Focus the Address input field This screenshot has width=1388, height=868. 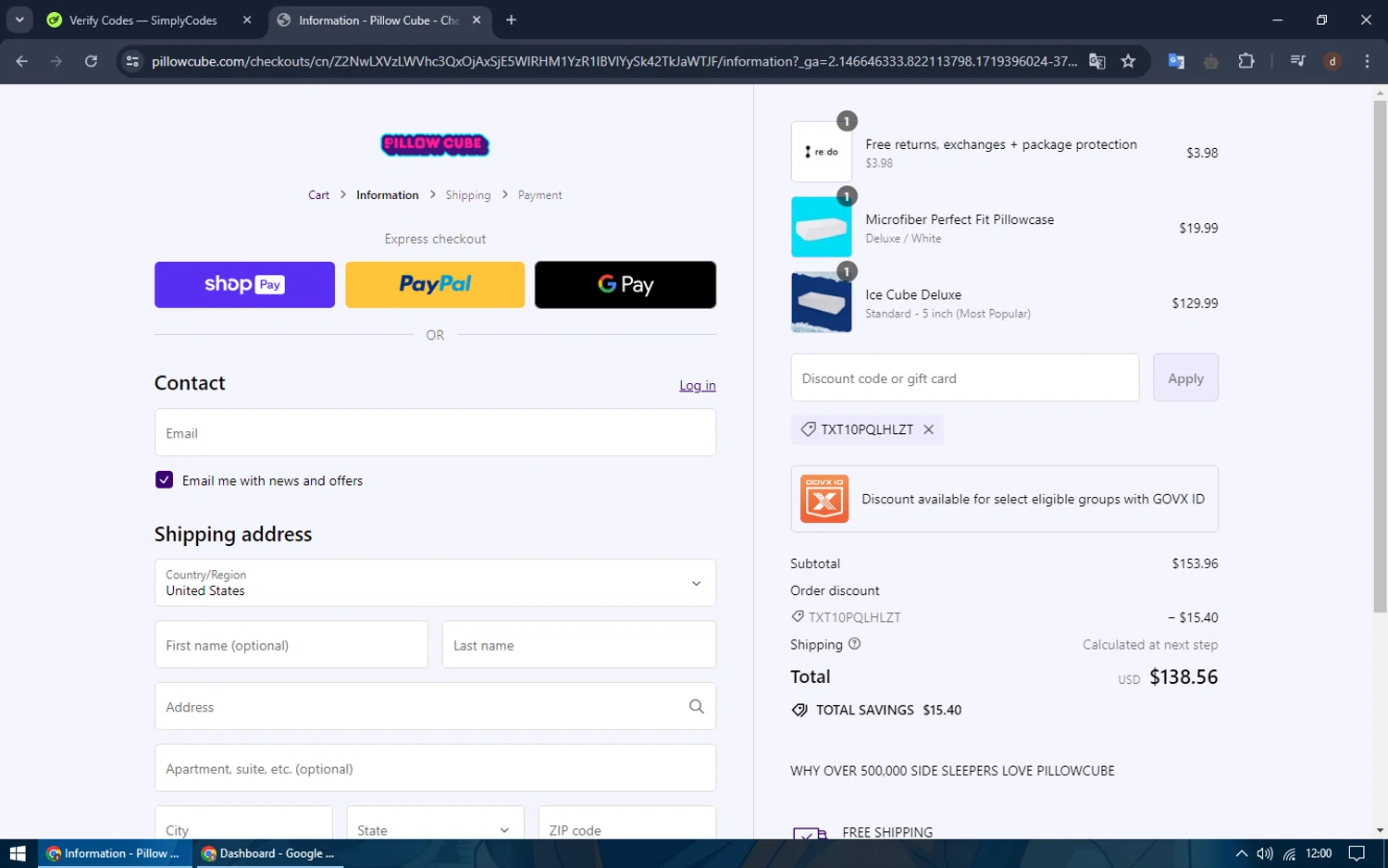(435, 706)
